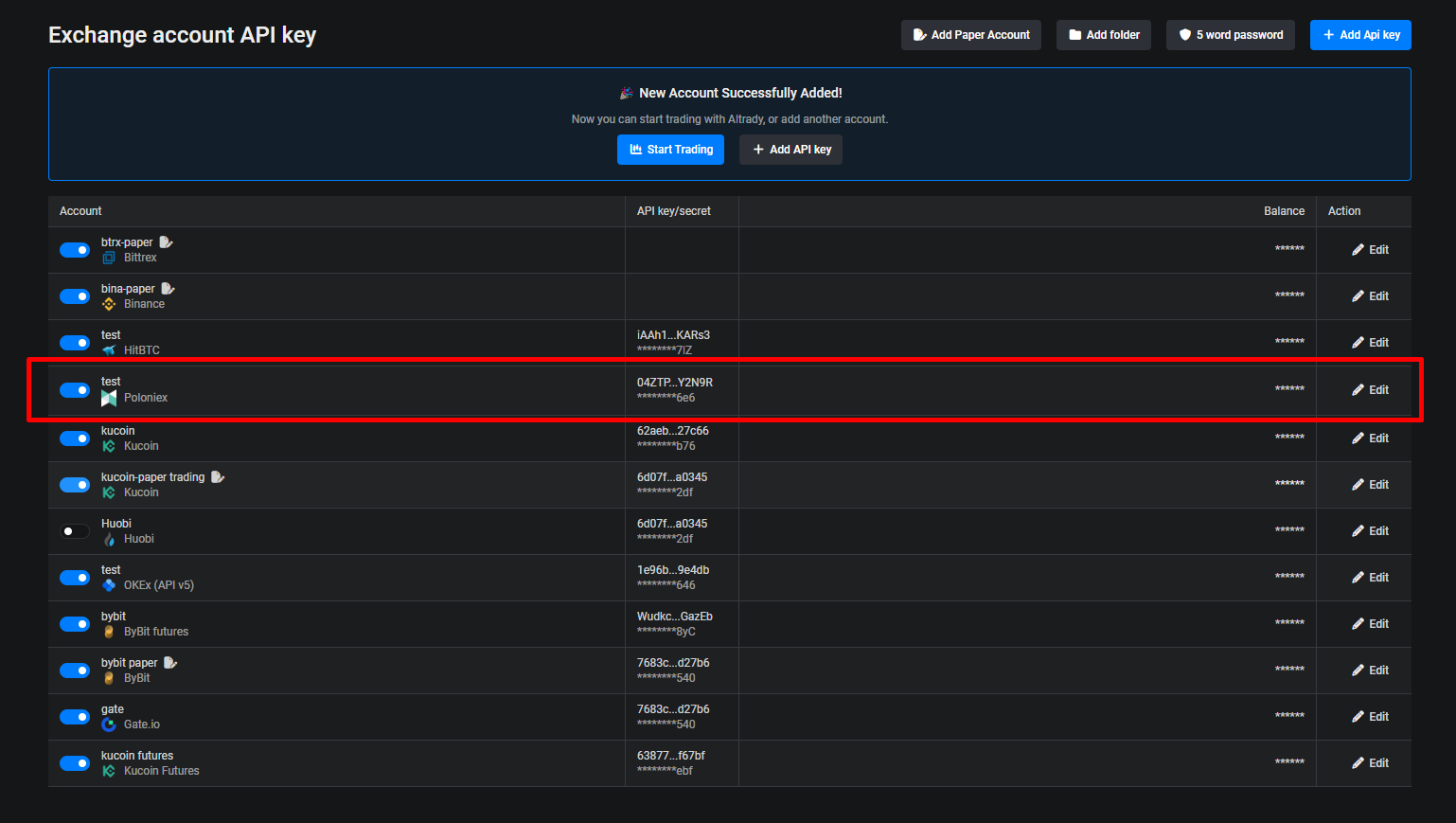Edit the OKEx test account

[x=1370, y=578]
